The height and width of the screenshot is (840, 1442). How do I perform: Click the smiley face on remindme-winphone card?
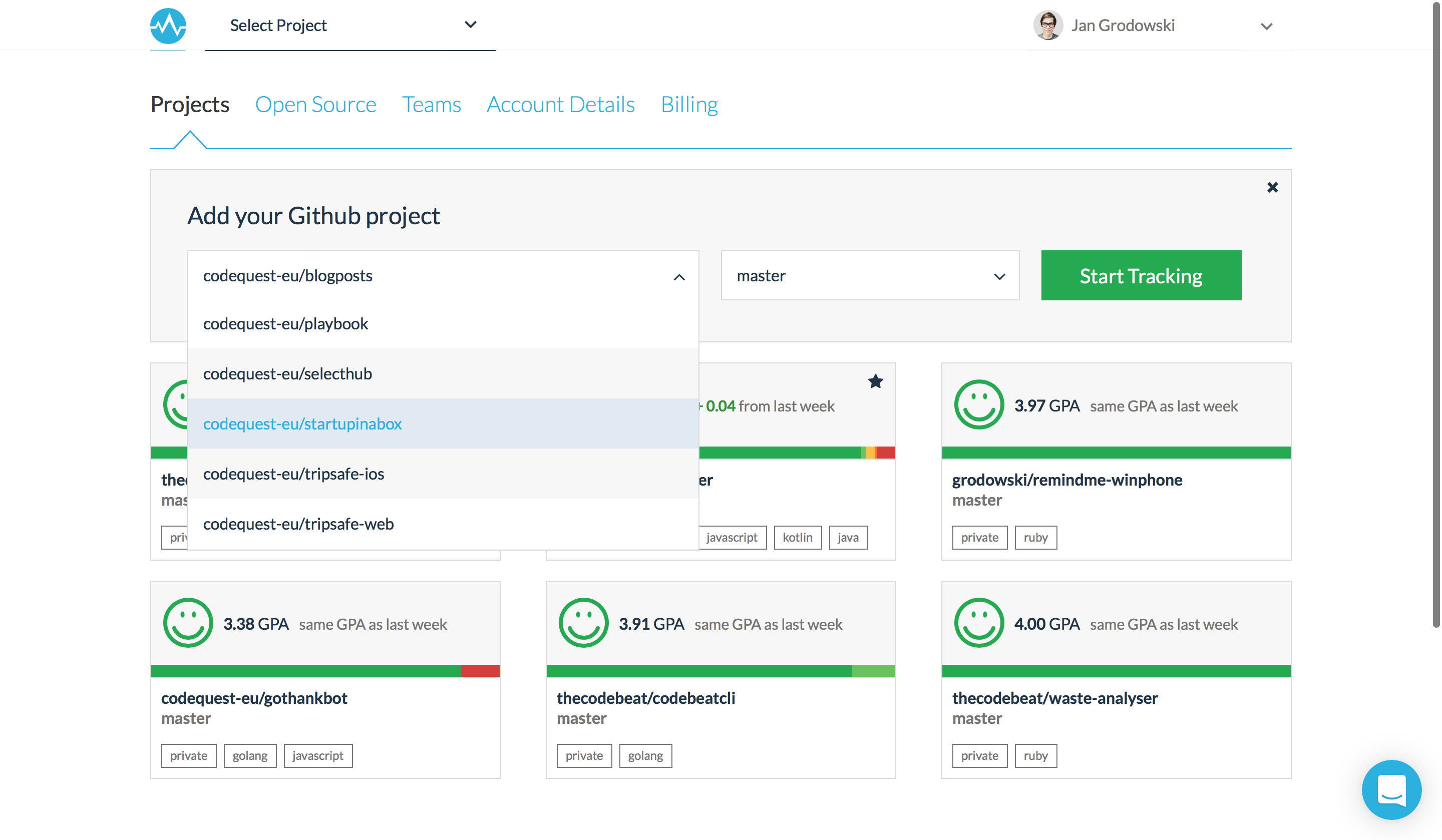coord(978,404)
